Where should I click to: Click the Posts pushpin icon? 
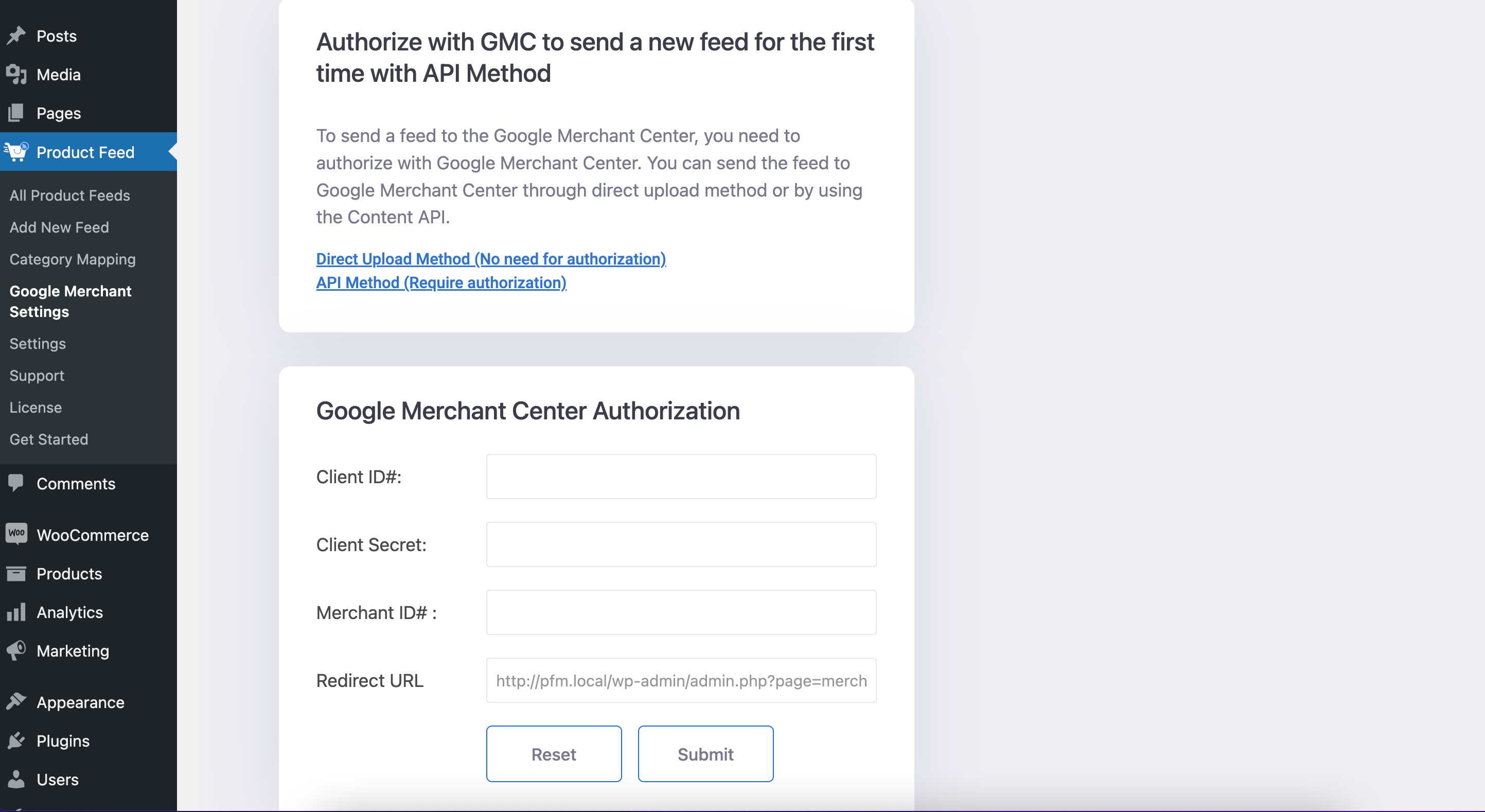click(x=16, y=36)
